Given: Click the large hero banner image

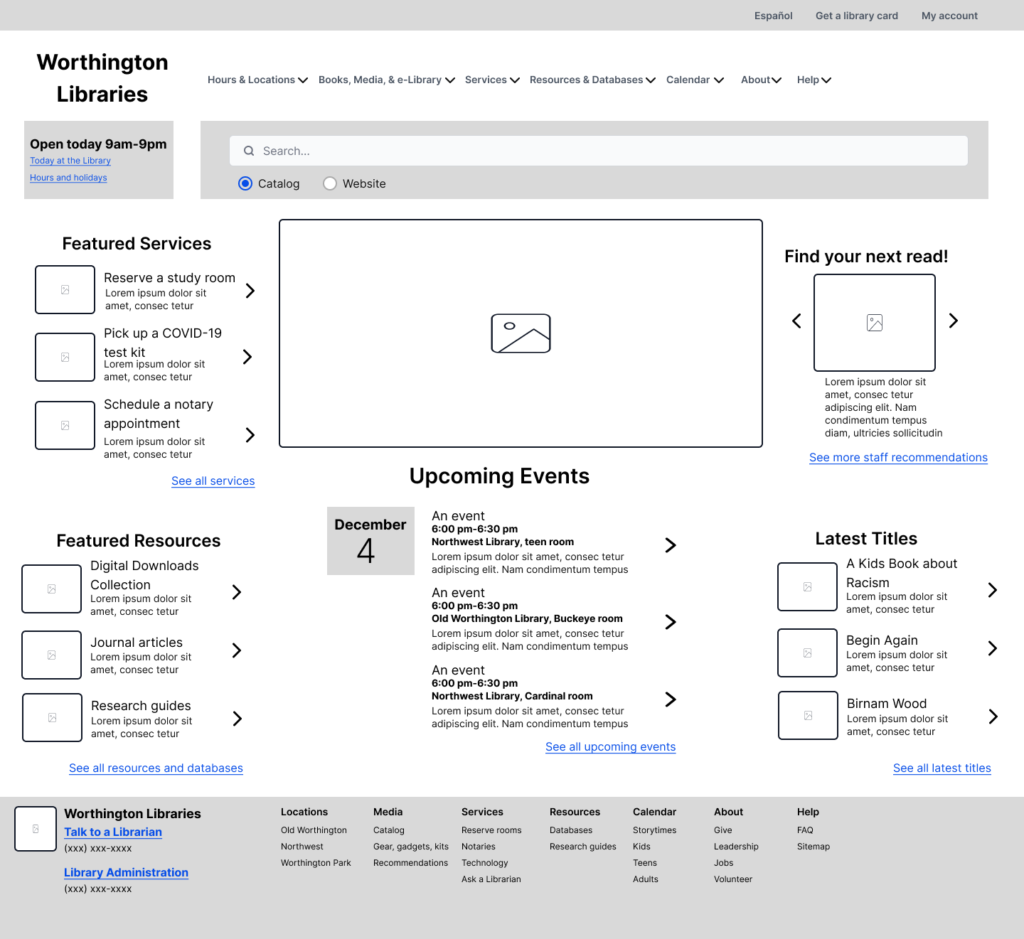Looking at the screenshot, I should 520,333.
